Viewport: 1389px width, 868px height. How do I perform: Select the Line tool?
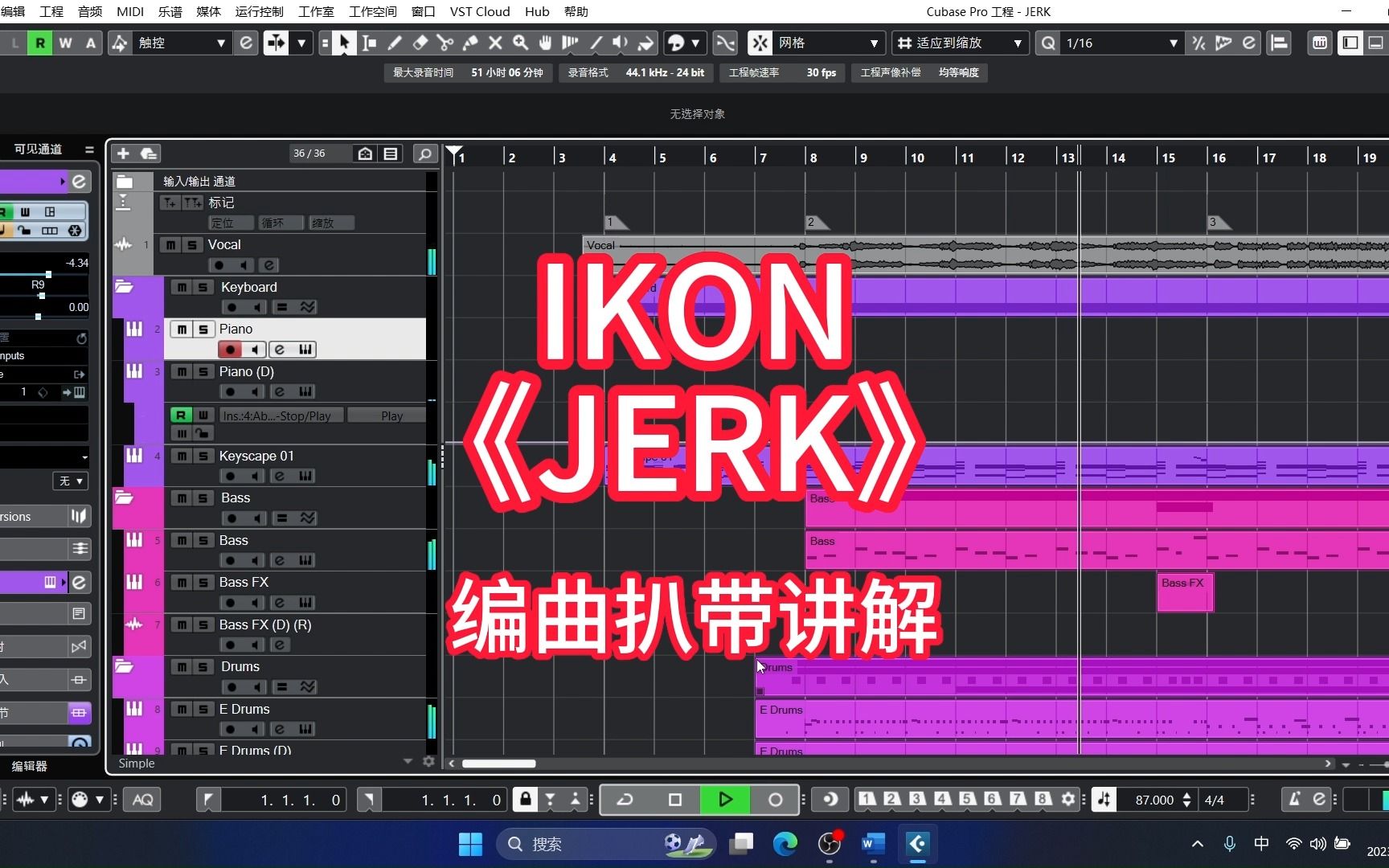pos(596,43)
